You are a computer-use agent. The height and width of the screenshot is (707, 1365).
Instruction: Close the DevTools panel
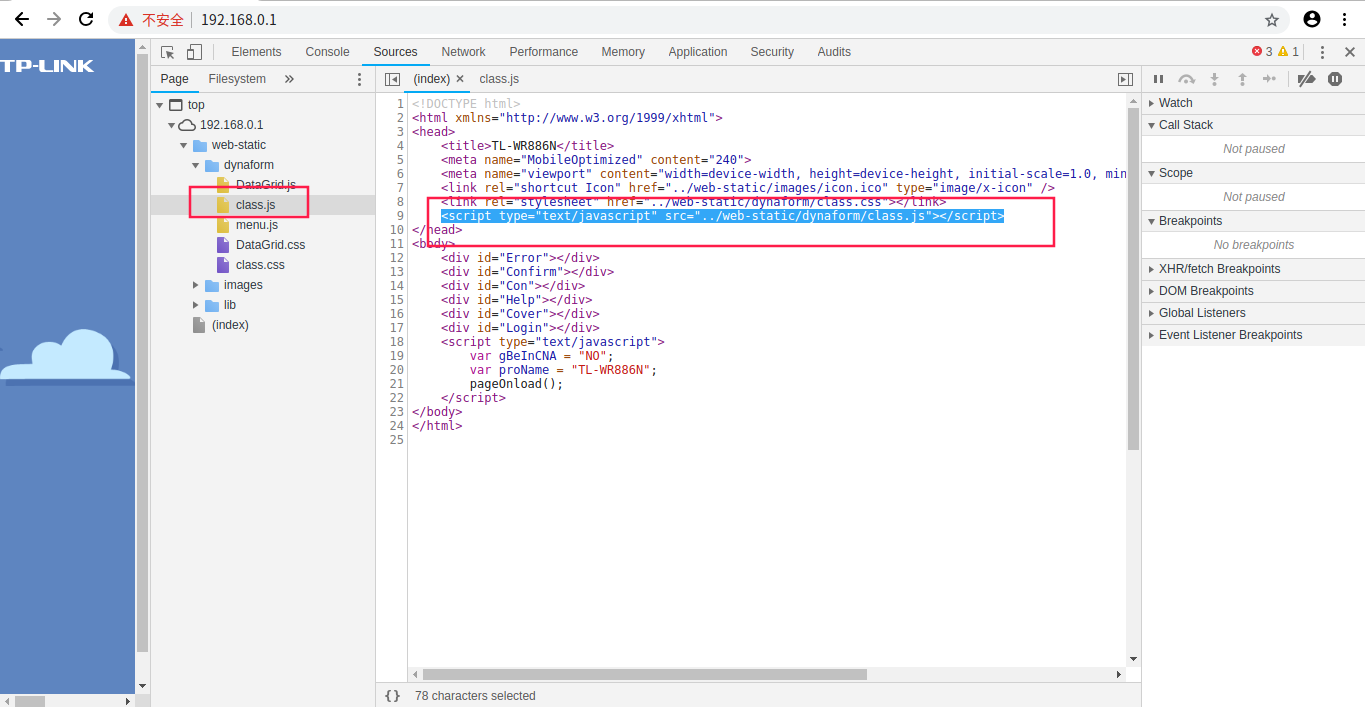click(x=1349, y=52)
